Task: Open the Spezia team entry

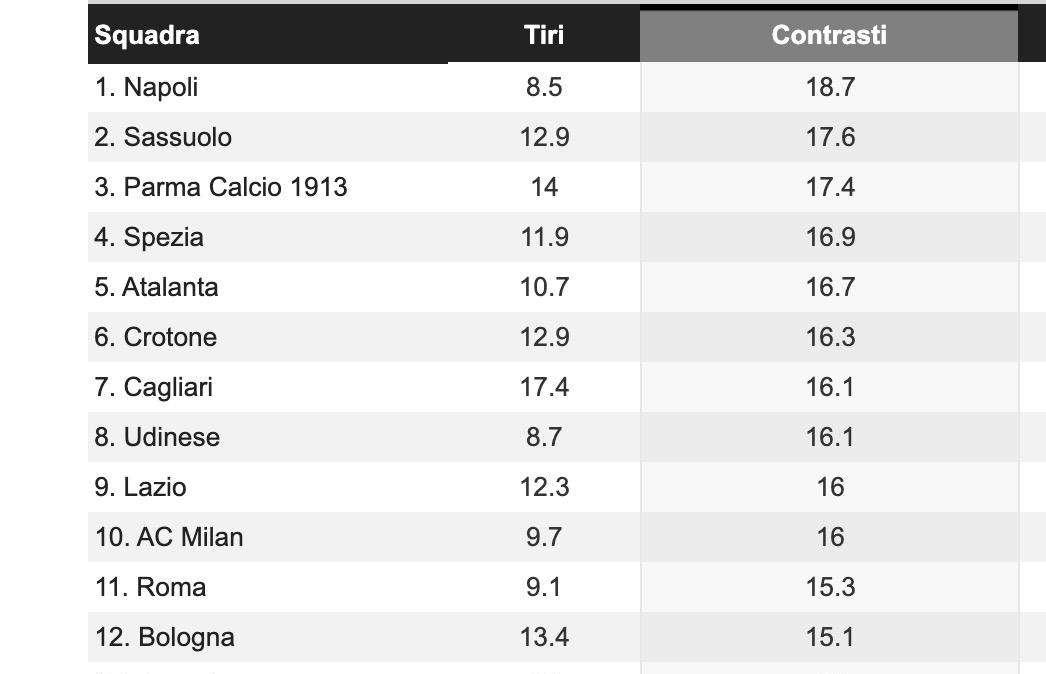Action: [149, 238]
